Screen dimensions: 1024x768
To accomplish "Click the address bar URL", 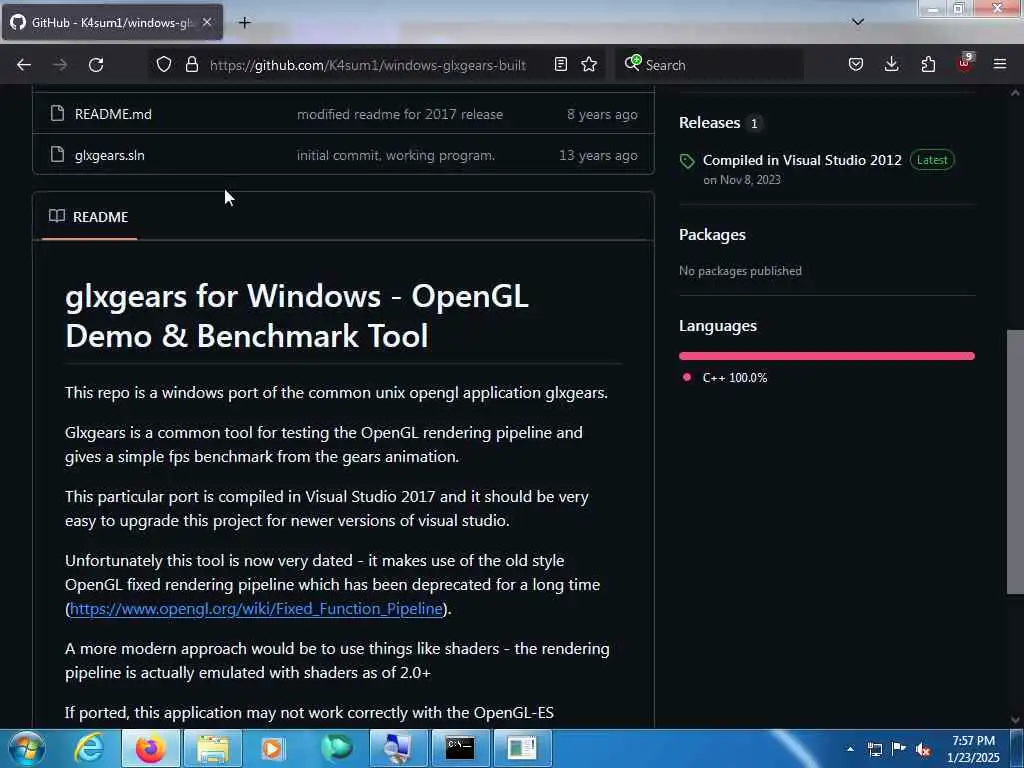I will [x=368, y=65].
